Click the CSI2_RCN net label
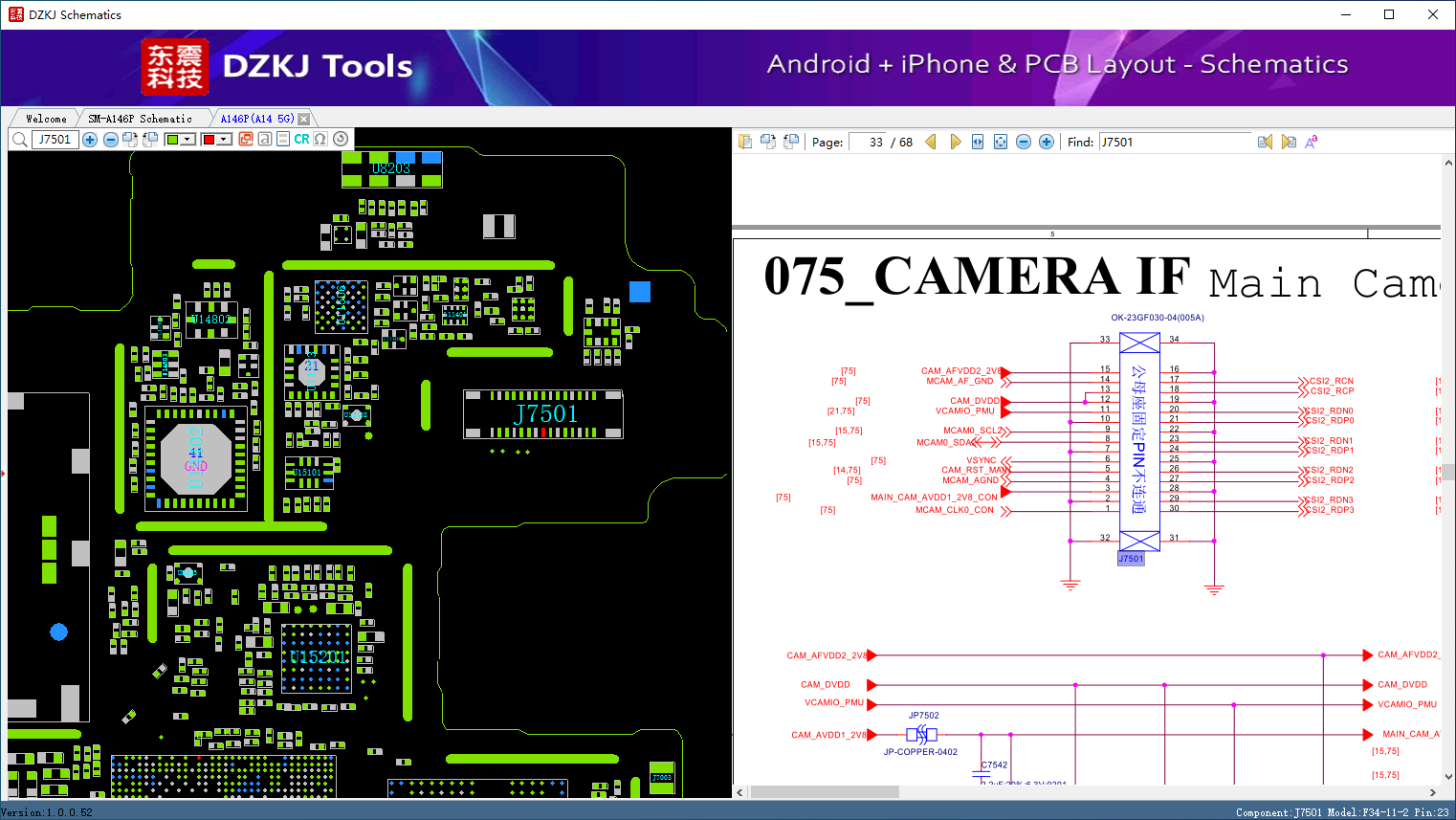 [x=1332, y=381]
